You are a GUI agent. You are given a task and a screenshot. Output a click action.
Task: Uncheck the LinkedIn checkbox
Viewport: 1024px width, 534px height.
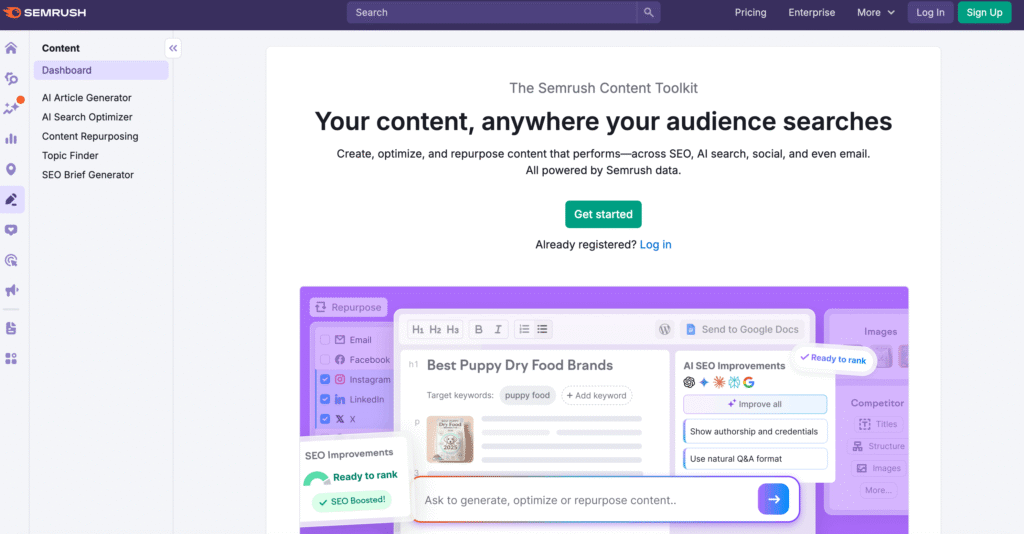[x=325, y=399]
